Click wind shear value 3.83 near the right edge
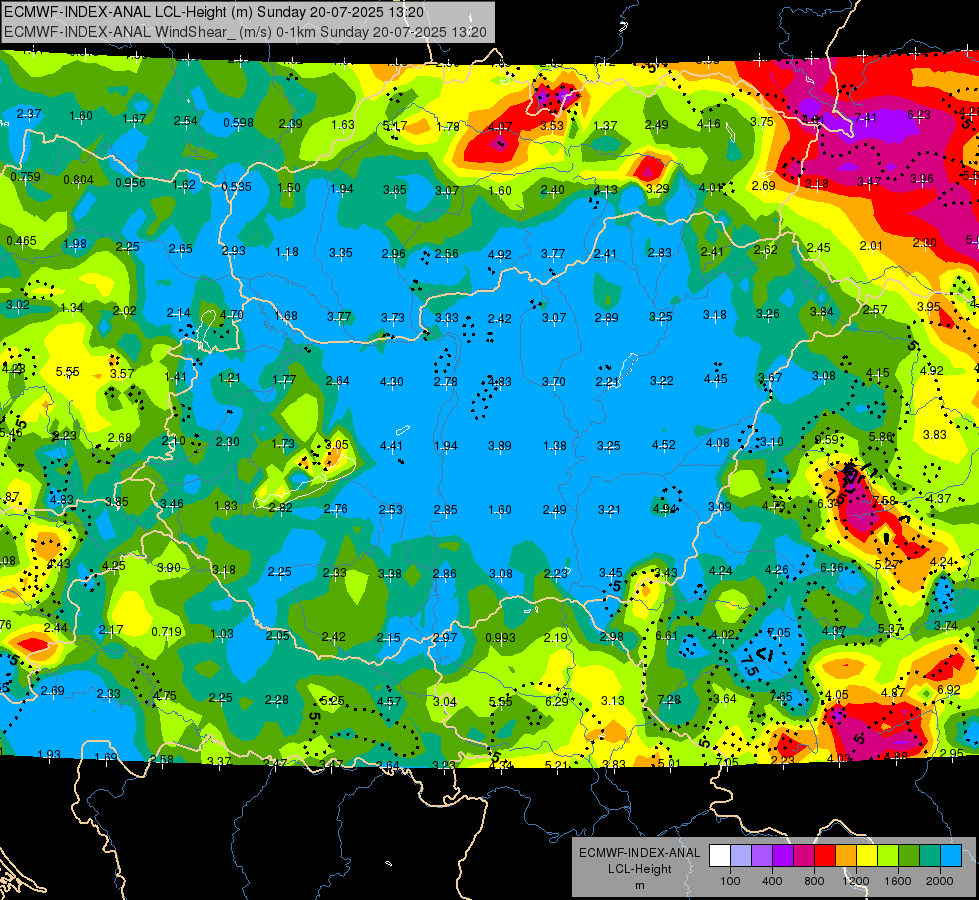The width and height of the screenshot is (979, 900). 935,435
